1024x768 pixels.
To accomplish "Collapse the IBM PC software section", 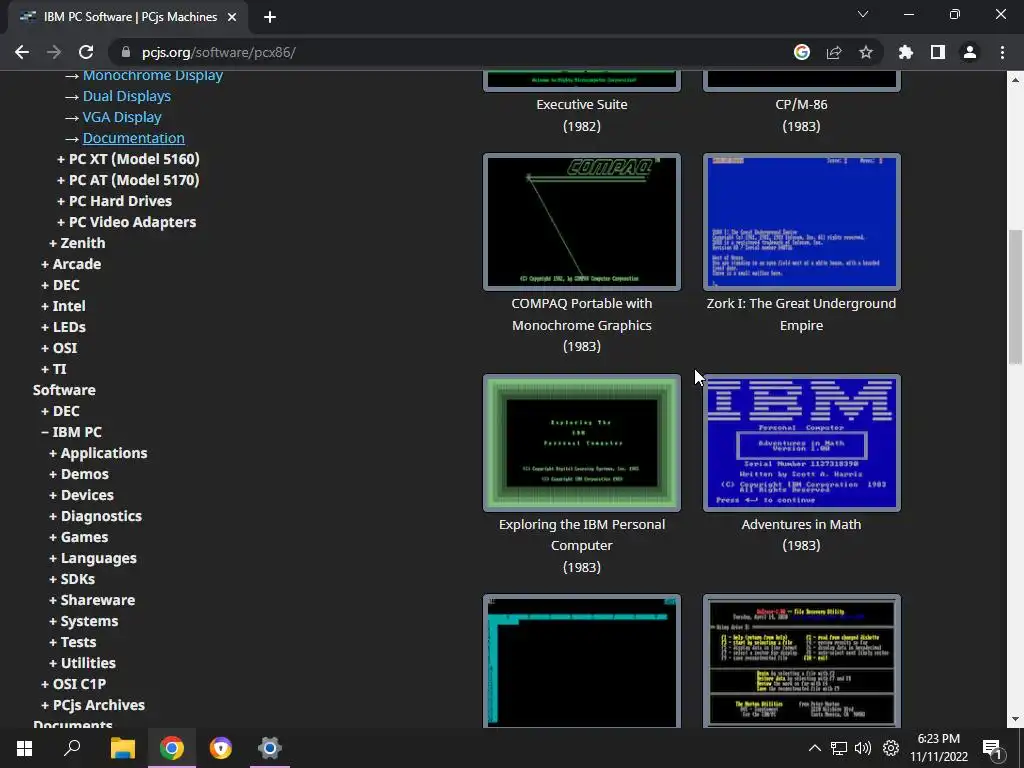I will (71, 432).
